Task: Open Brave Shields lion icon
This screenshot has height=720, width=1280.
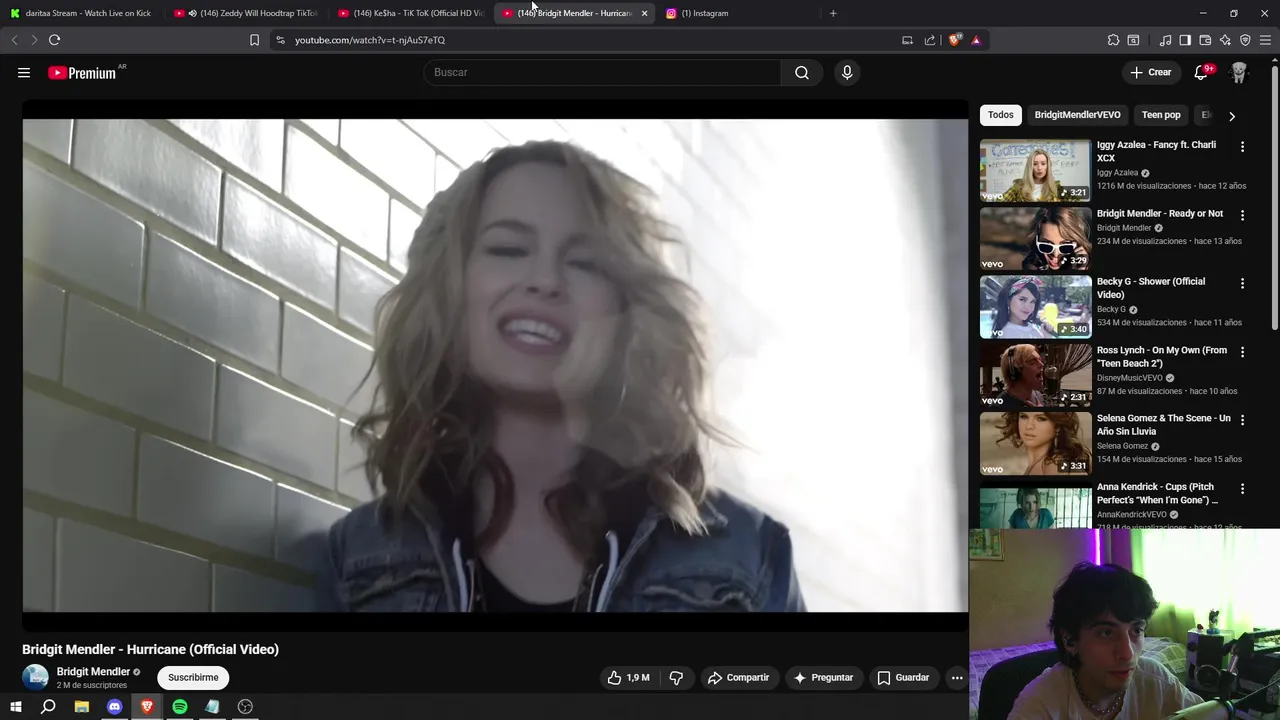Action: coord(955,40)
